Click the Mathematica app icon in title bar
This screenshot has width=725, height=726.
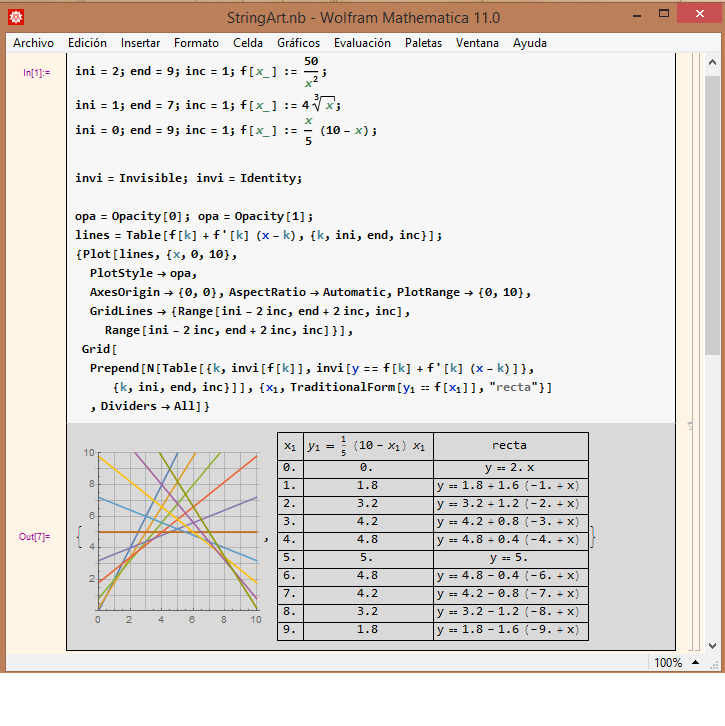16,17
